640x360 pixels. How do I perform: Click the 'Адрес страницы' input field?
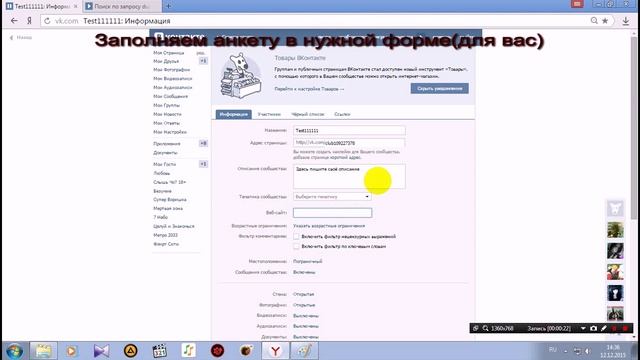click(x=349, y=143)
